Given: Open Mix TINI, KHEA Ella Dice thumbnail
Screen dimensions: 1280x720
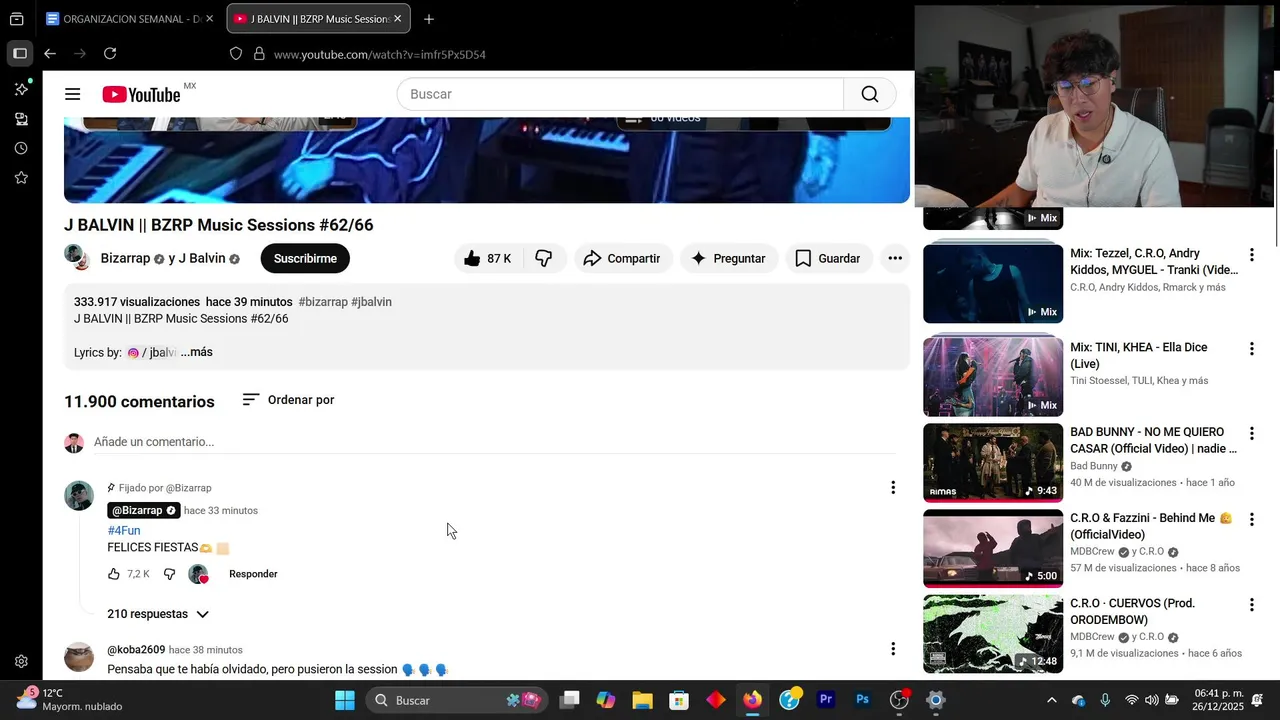Looking at the screenshot, I should tap(993, 376).
